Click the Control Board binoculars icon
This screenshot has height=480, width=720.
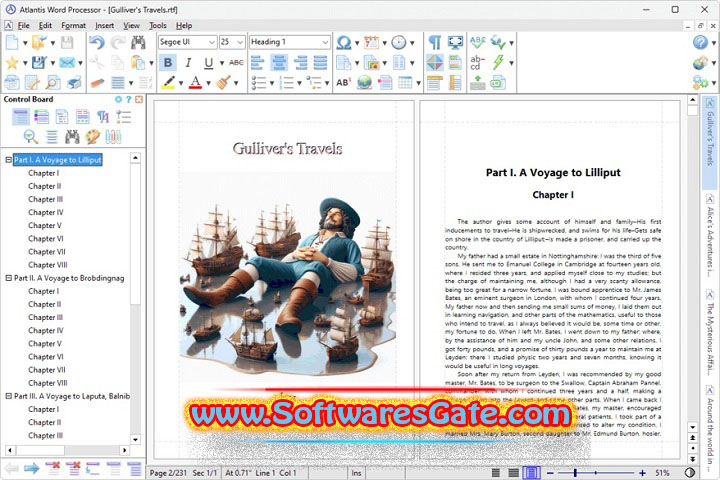72,136
